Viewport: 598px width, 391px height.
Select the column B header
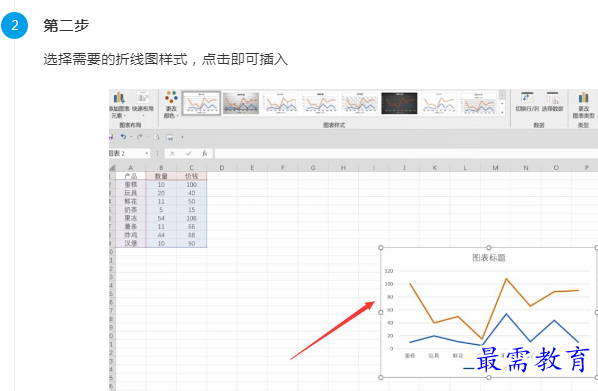coord(161,168)
